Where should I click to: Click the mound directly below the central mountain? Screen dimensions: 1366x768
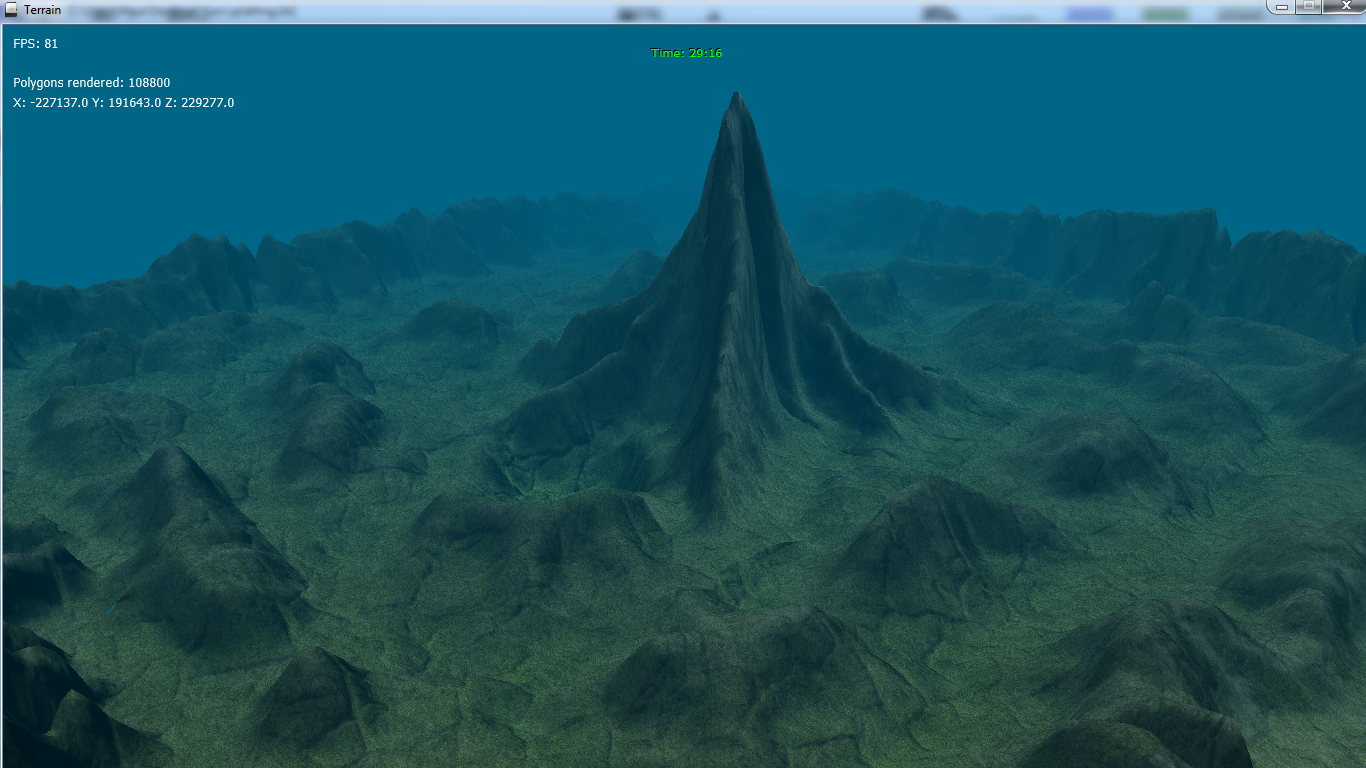point(540,530)
